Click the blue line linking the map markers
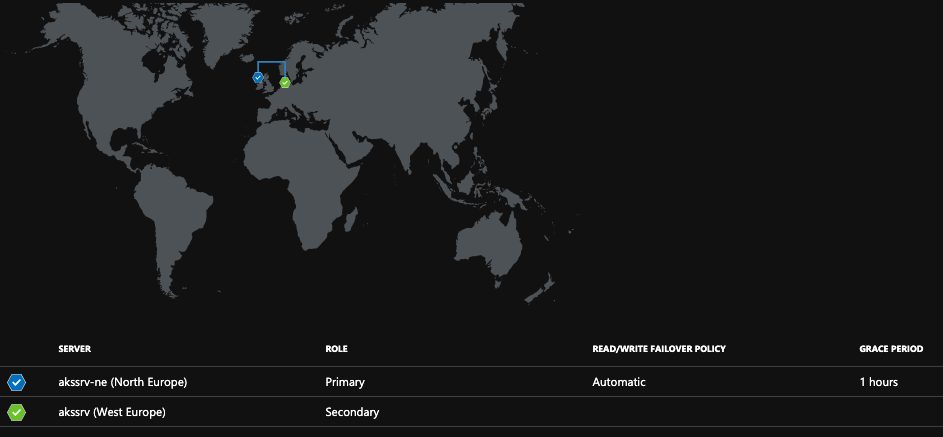943x437 pixels. [271, 63]
